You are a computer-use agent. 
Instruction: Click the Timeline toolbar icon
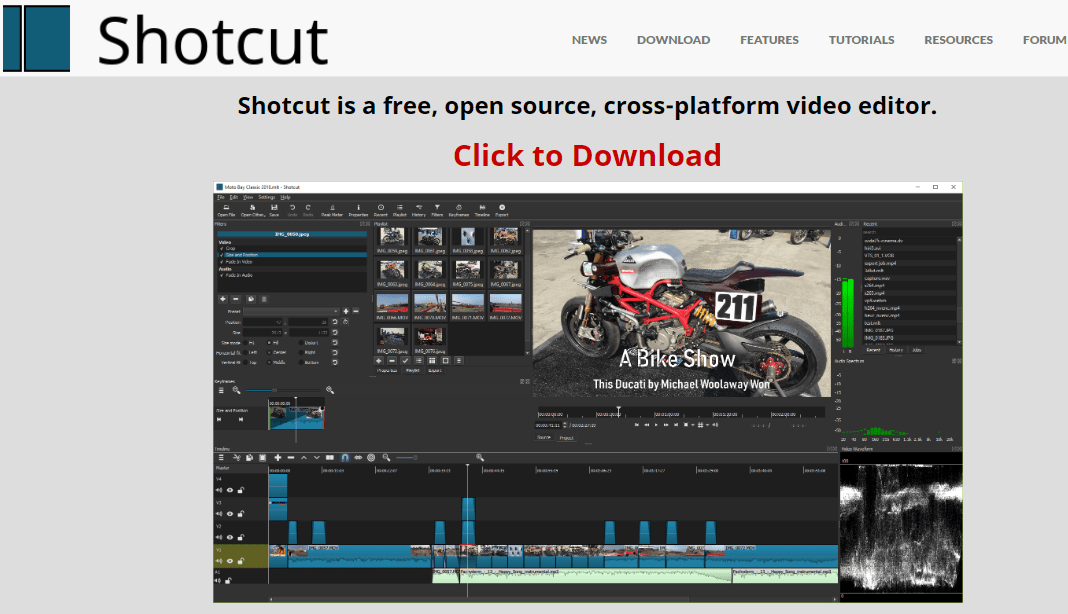(x=482, y=210)
